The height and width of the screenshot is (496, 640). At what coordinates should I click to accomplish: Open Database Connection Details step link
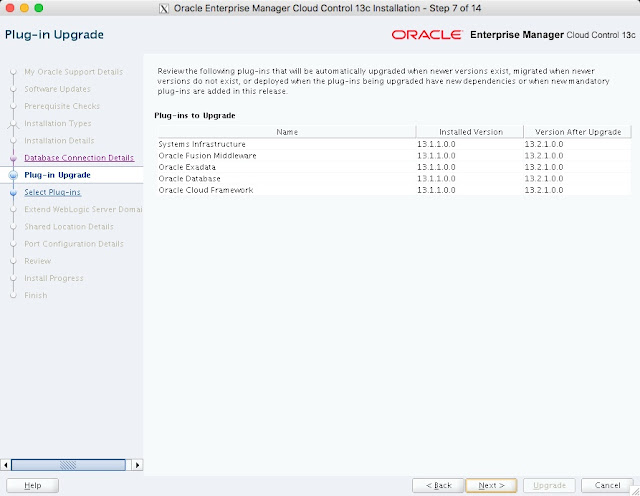[79, 158]
